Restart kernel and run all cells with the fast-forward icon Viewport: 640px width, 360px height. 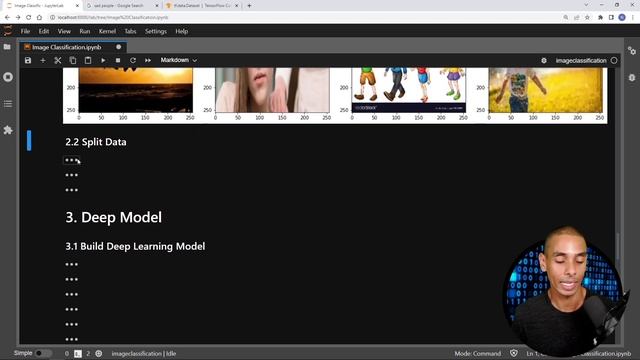click(x=148, y=60)
